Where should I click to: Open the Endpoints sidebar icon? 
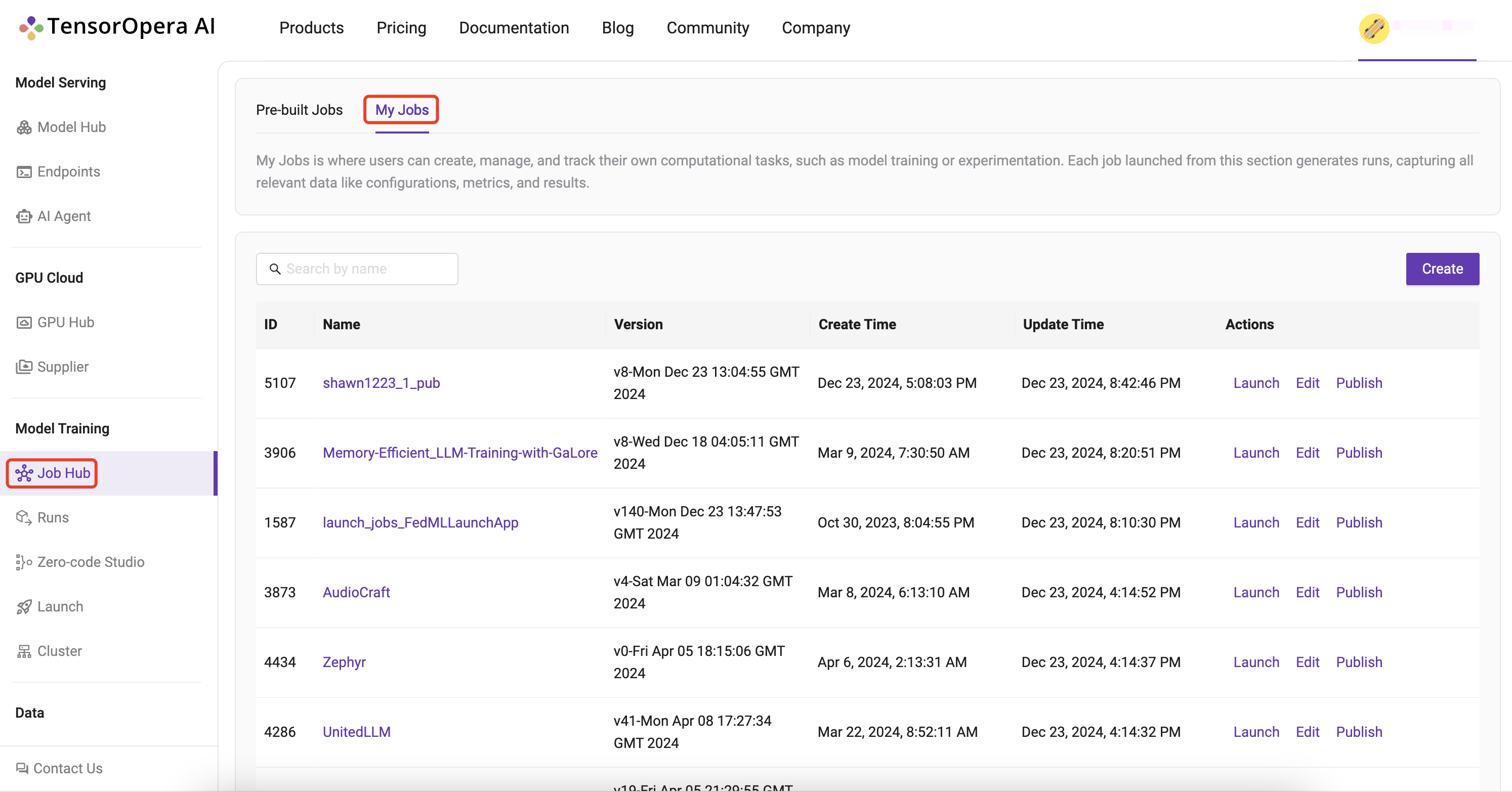24,172
